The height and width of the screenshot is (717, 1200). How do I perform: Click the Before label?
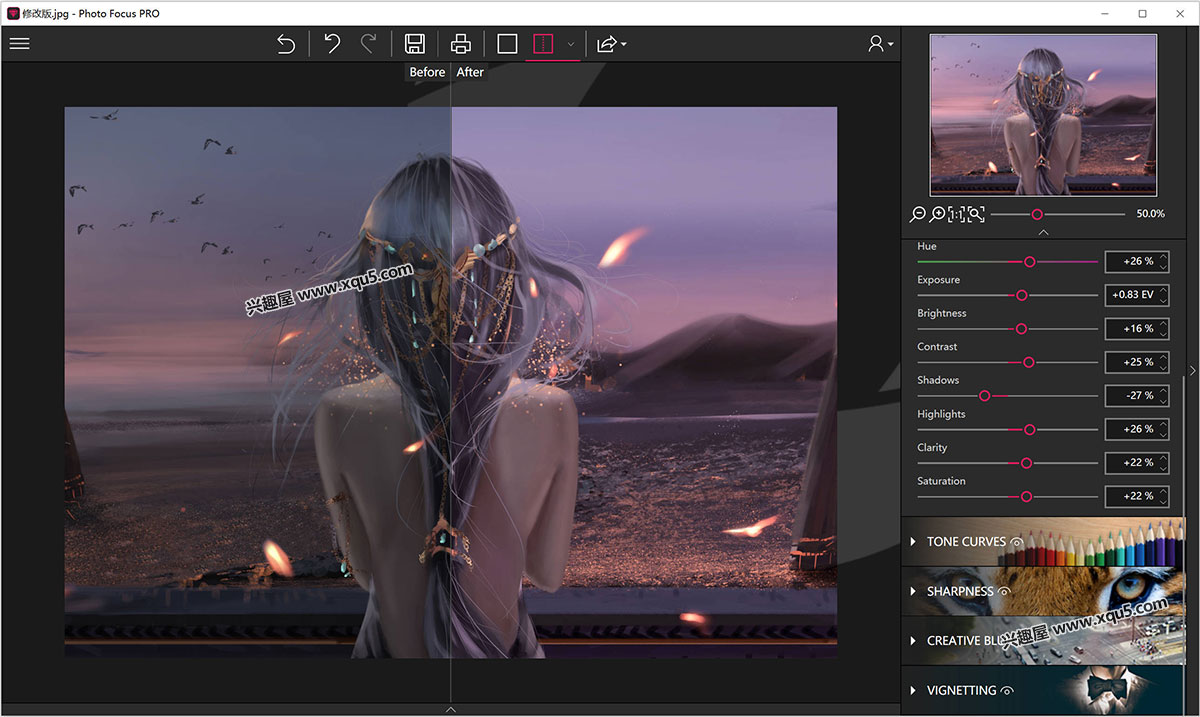[427, 72]
